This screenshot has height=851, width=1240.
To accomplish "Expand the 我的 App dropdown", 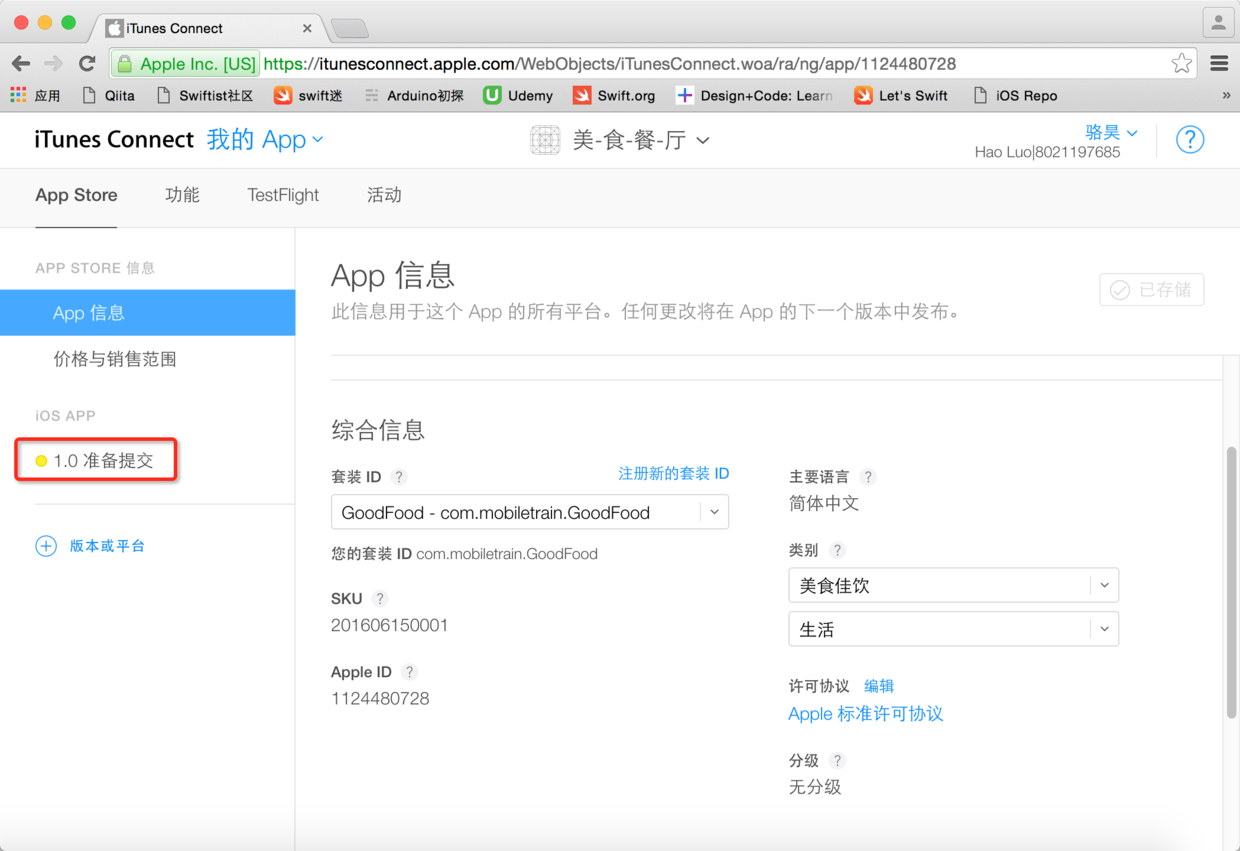I will (265, 140).
